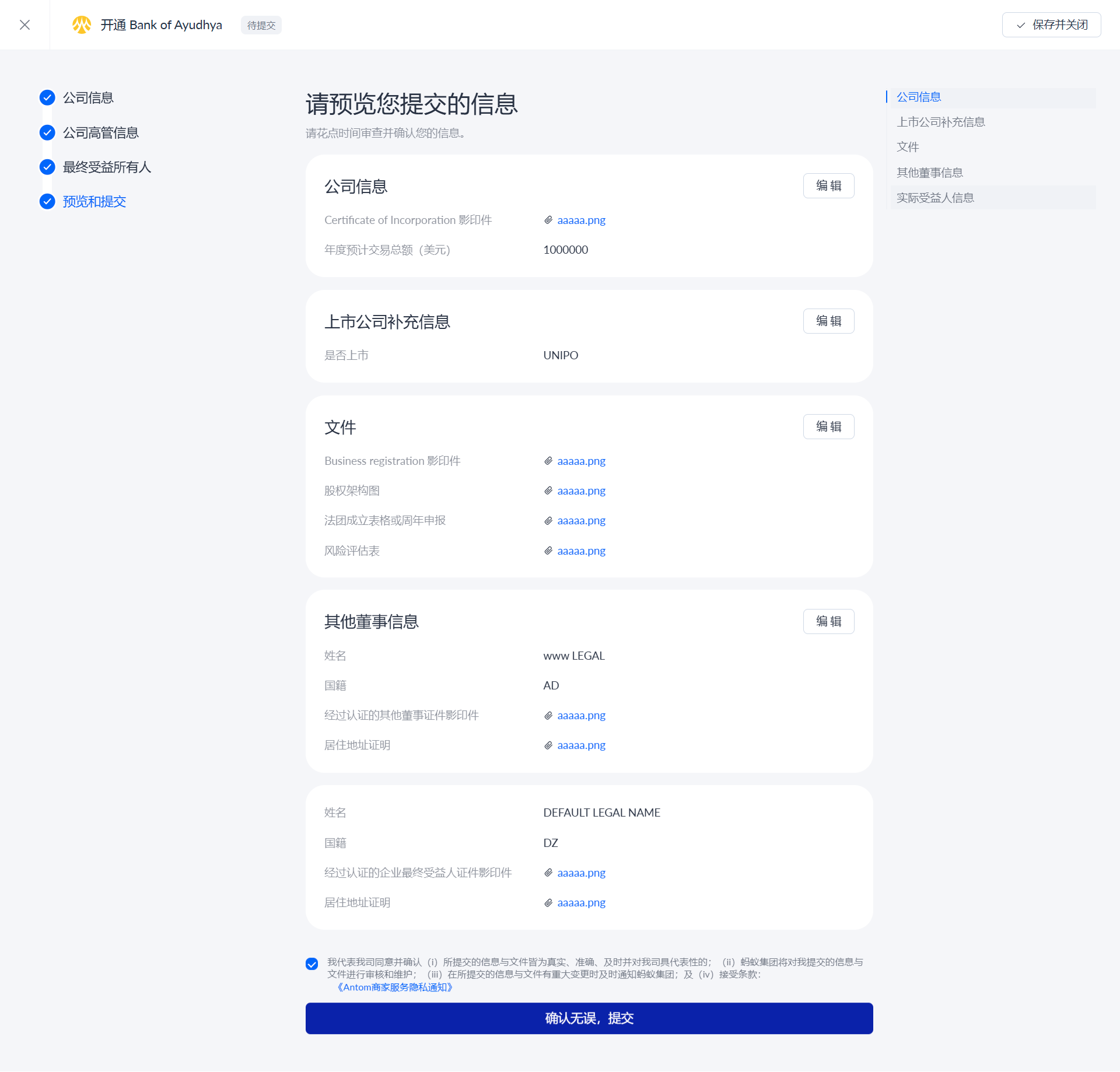Click the 预览和提交 step checkmark icon
Viewport: 1120px width, 1072px height.
click(47, 201)
